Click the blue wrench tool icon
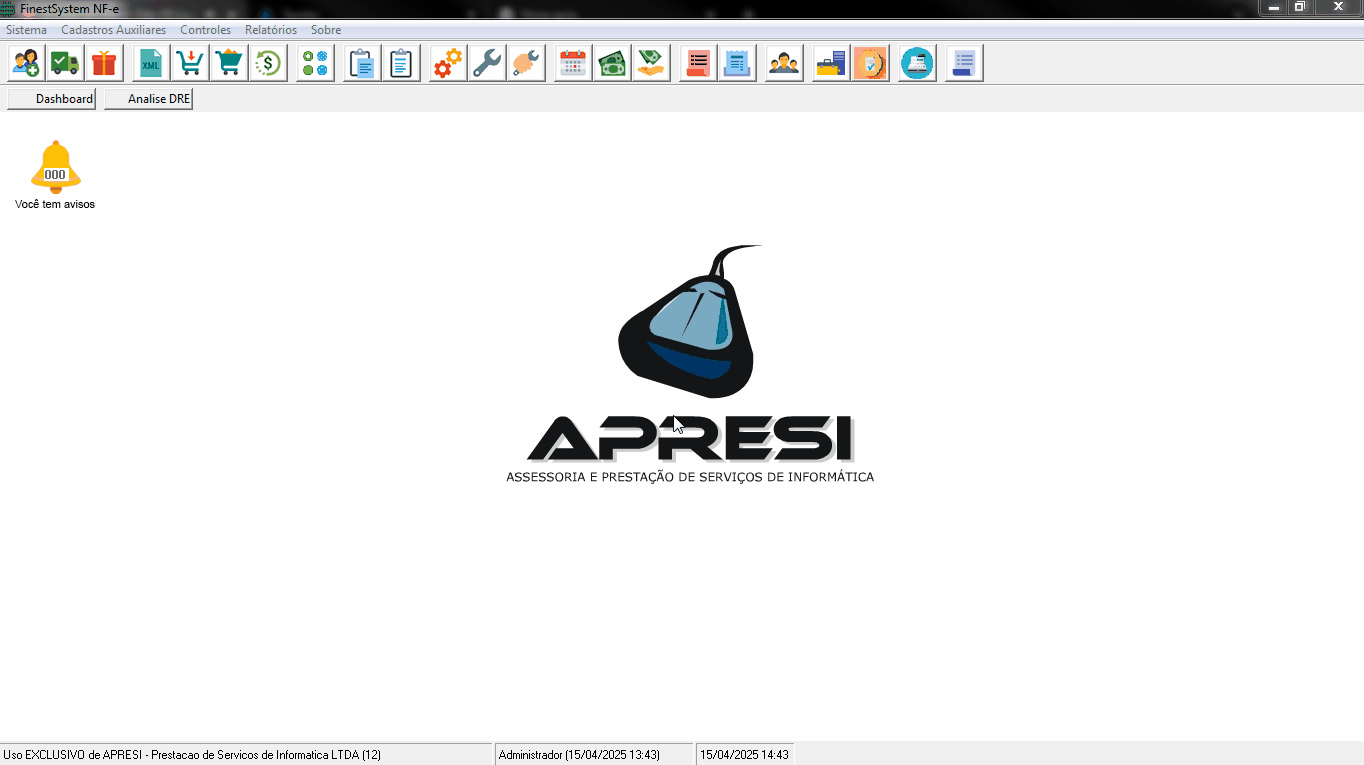Viewport: 1364px width, 765px height. [x=487, y=64]
